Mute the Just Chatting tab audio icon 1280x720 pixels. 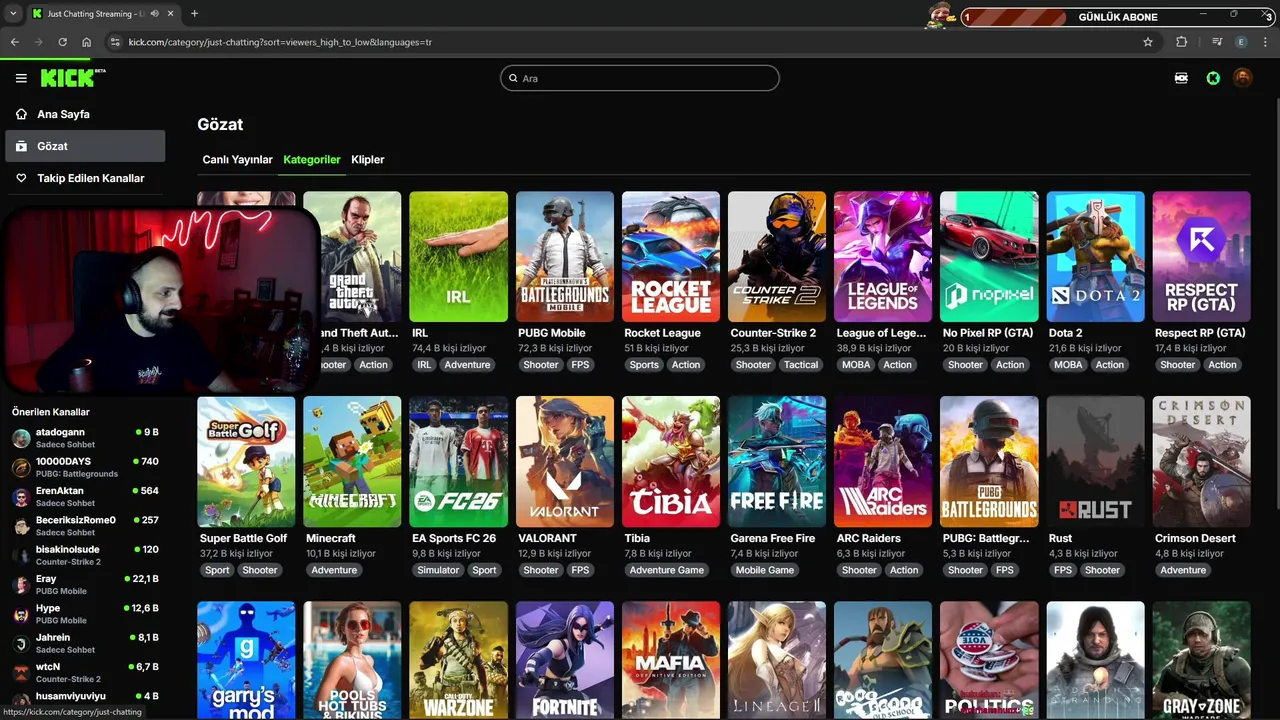coord(153,14)
